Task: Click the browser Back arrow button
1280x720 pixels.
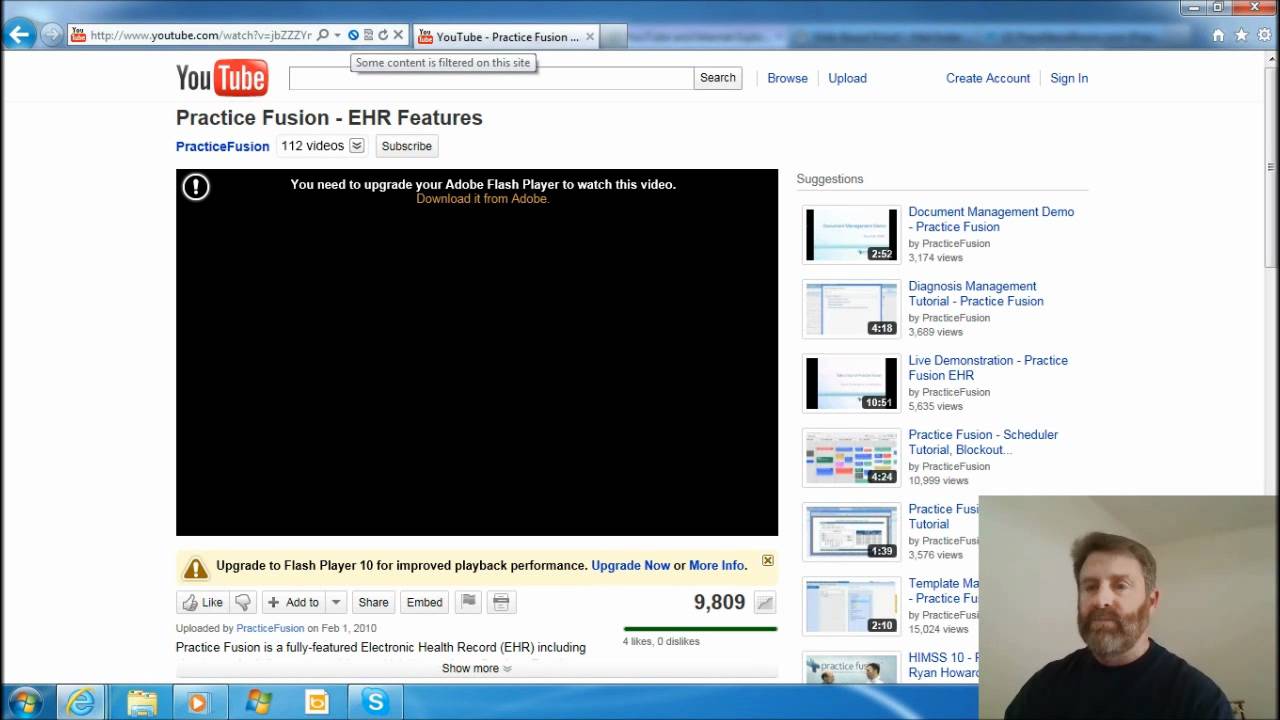Action: [x=19, y=35]
